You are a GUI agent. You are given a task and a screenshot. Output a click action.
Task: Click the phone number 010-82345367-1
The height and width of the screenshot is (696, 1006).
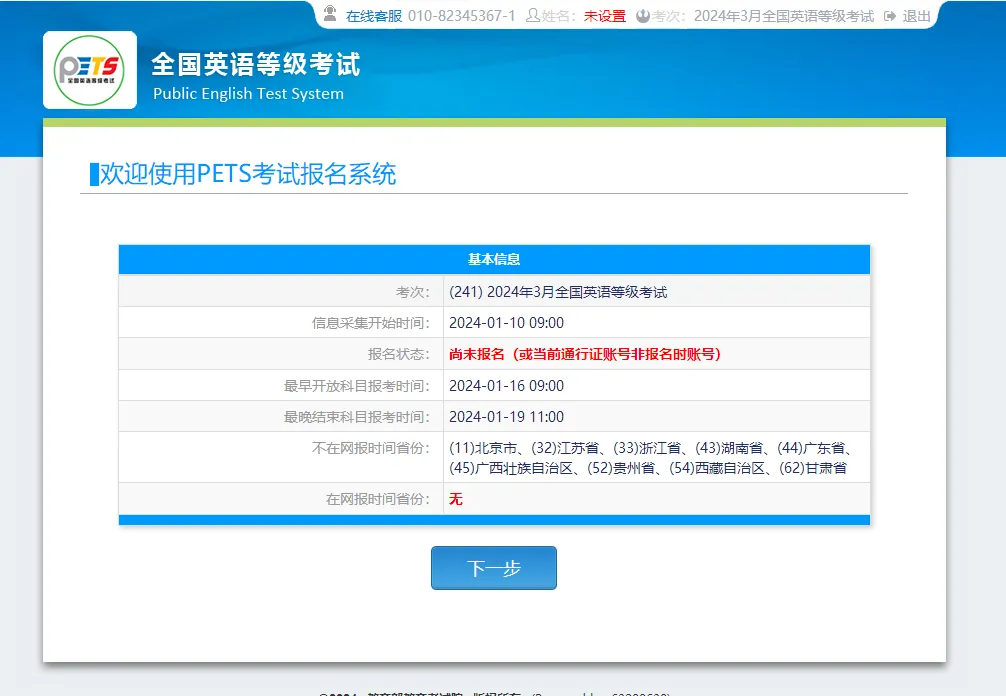tap(461, 16)
